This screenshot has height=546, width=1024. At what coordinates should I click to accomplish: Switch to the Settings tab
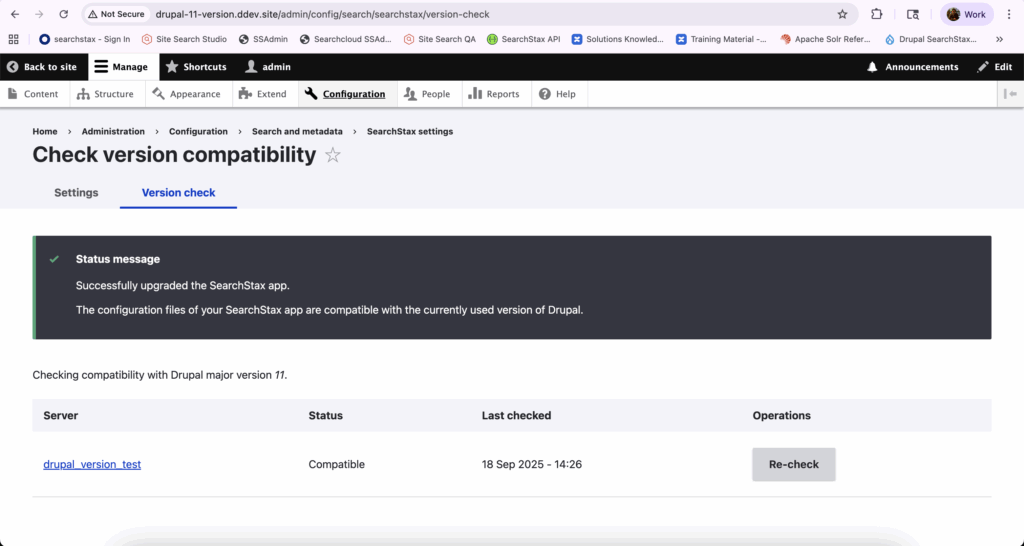click(76, 193)
